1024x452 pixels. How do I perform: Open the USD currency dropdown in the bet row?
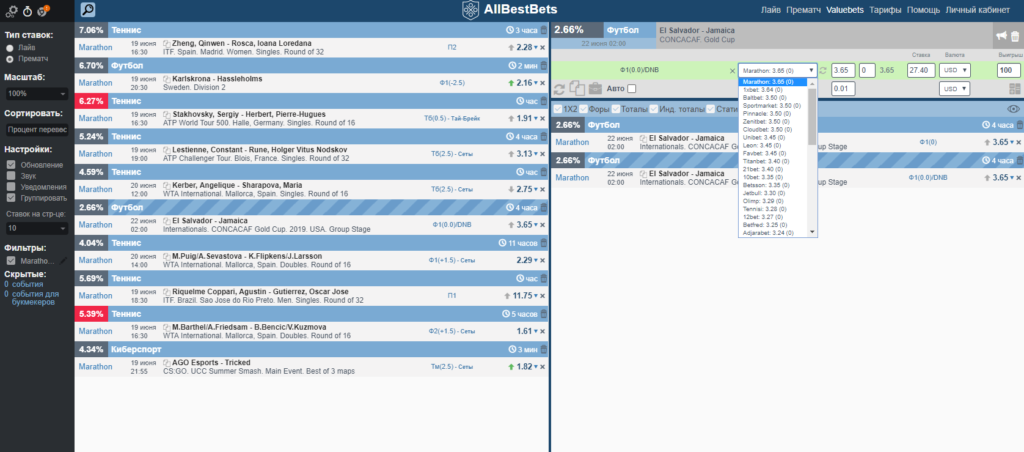click(955, 71)
